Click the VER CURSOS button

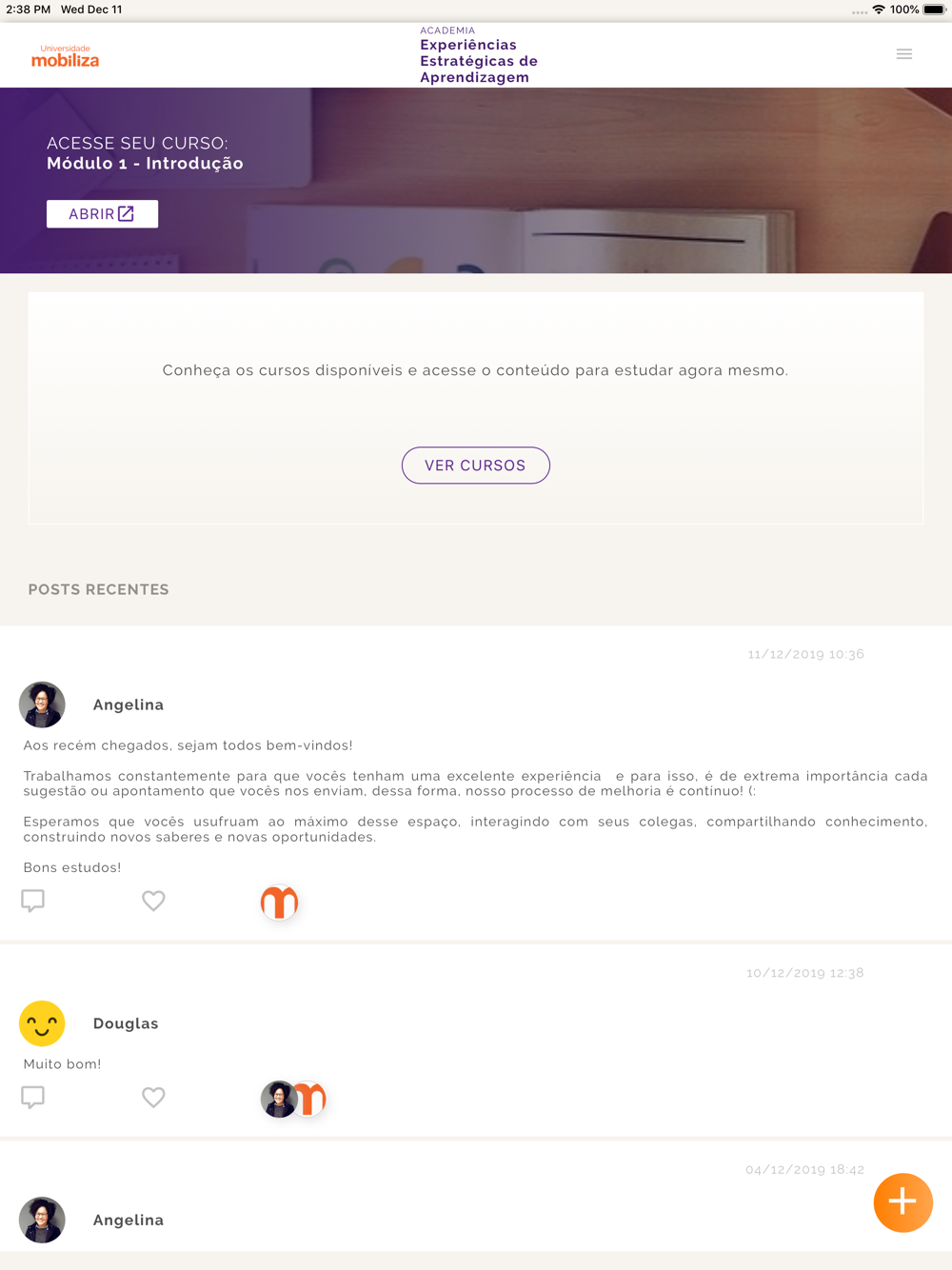click(x=476, y=466)
